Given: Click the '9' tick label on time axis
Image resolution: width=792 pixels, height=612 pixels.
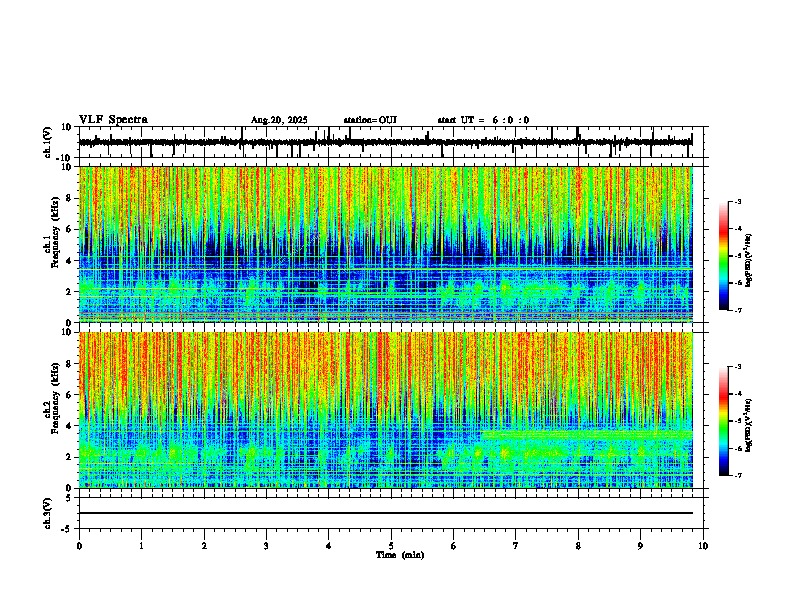Looking at the screenshot, I should [640, 546].
